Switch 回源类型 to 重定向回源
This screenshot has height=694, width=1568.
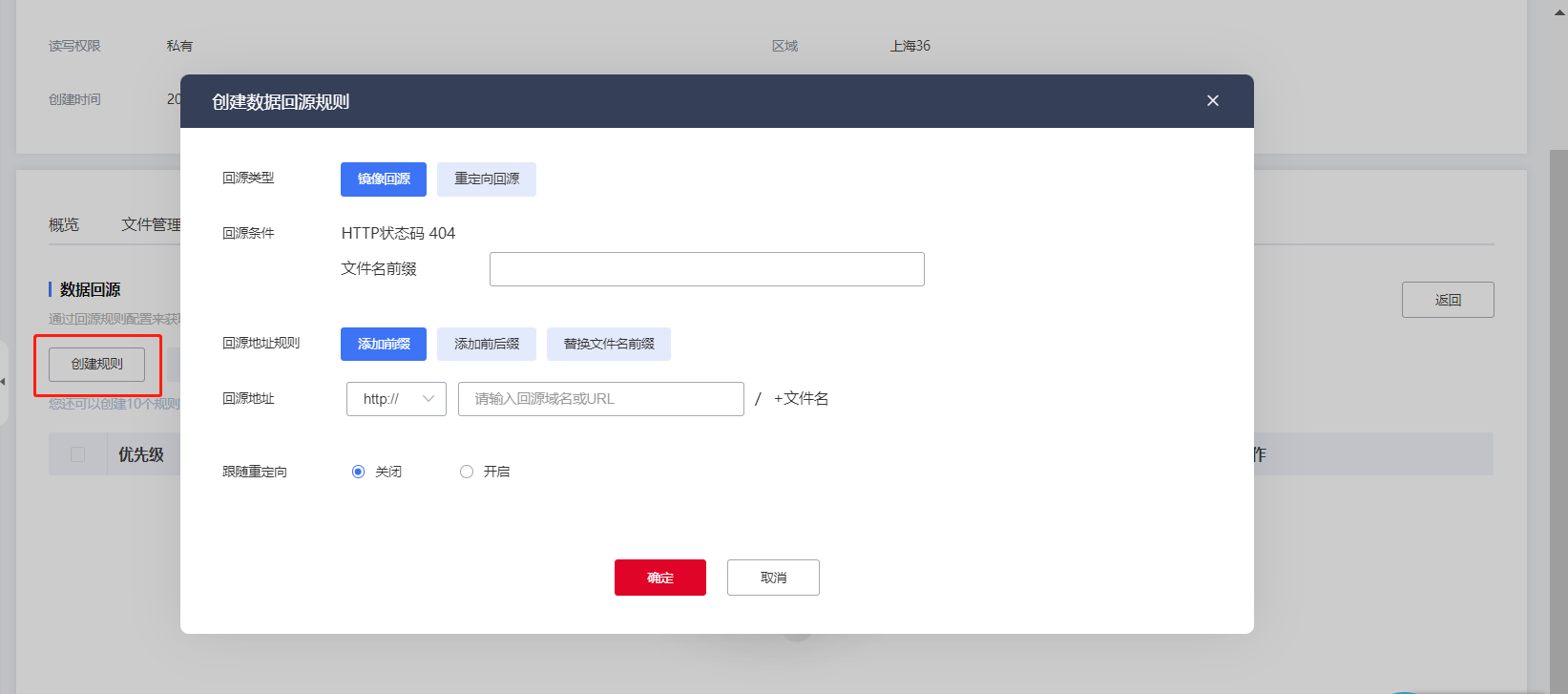(487, 179)
